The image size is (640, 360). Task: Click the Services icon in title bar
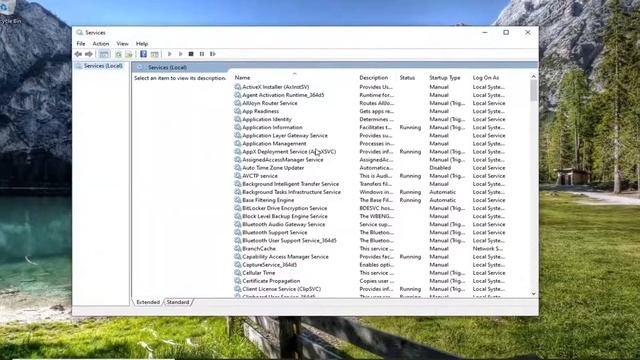(80, 32)
